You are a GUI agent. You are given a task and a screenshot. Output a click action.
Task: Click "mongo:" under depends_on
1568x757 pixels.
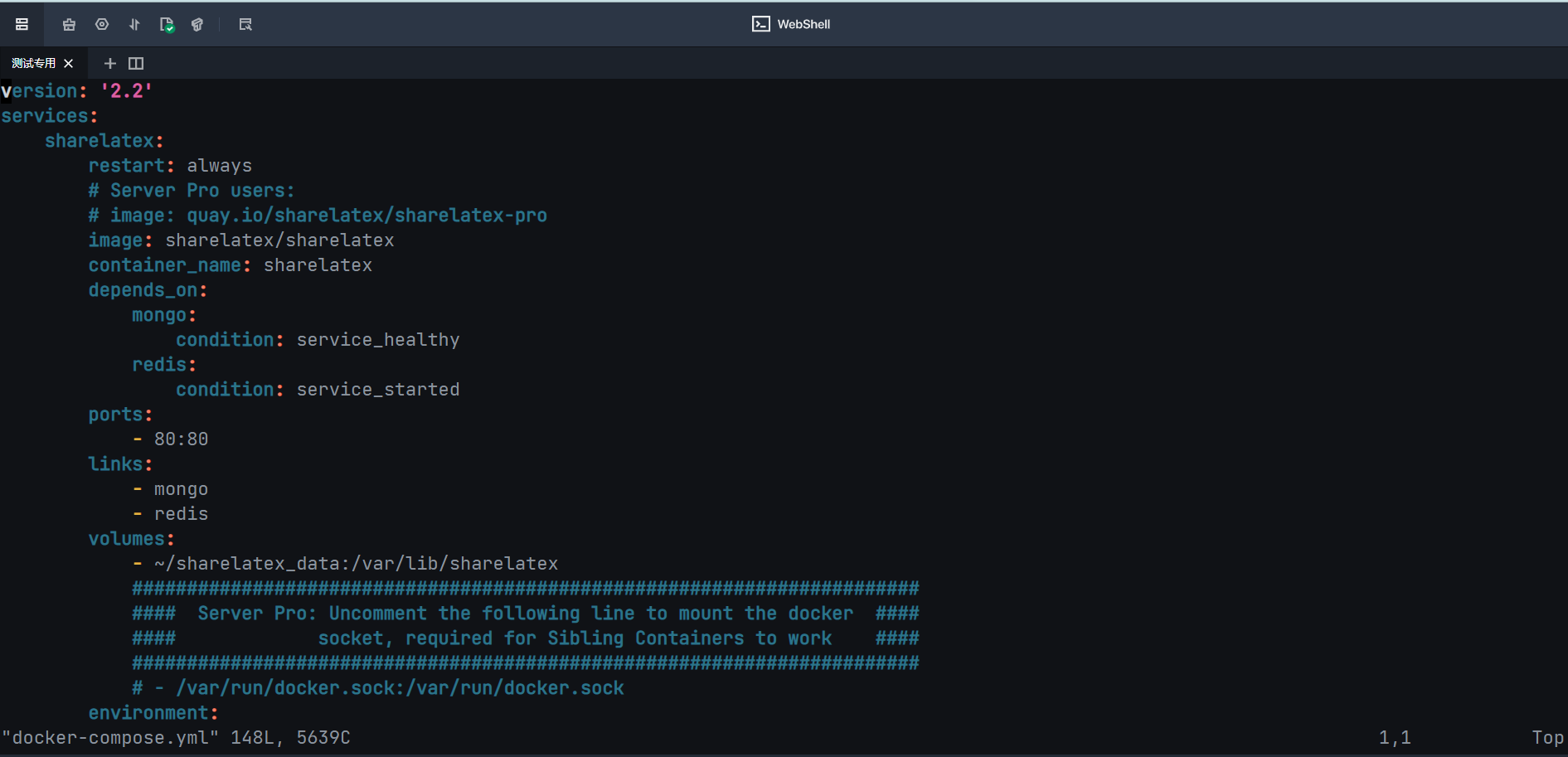coord(164,315)
